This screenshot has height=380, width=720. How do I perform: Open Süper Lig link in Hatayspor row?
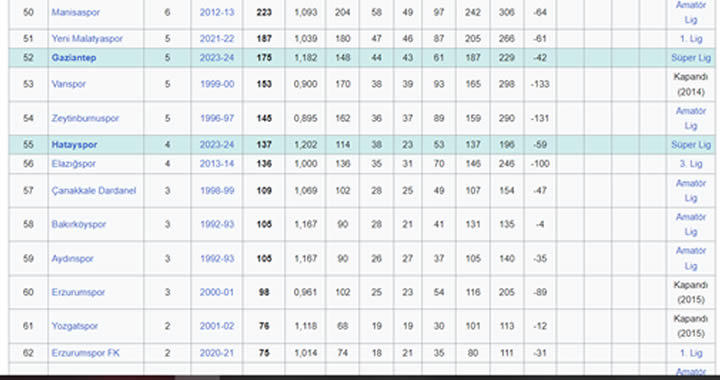click(691, 145)
